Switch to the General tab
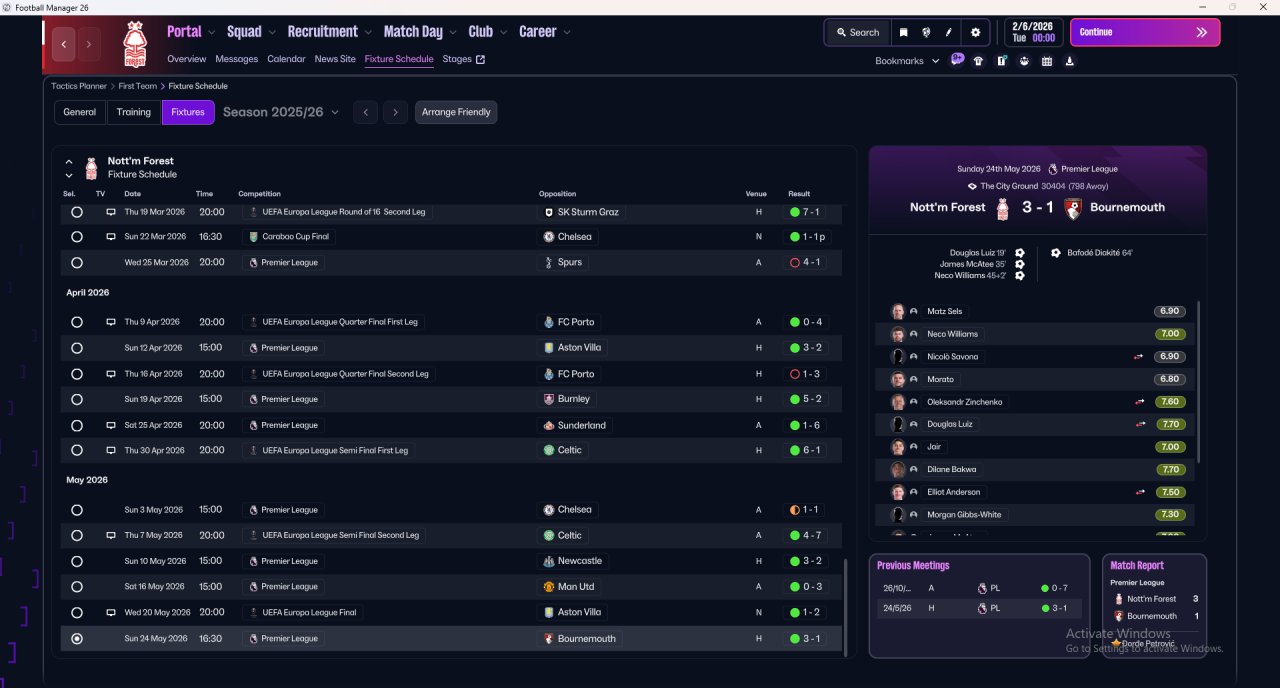Viewport: 1280px width, 688px height. click(x=80, y=112)
